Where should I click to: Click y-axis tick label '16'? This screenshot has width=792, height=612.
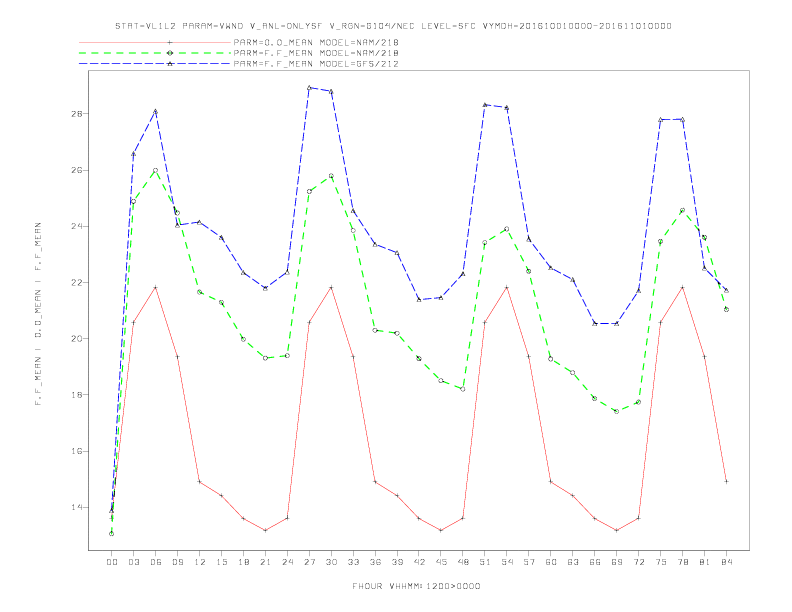click(77, 451)
